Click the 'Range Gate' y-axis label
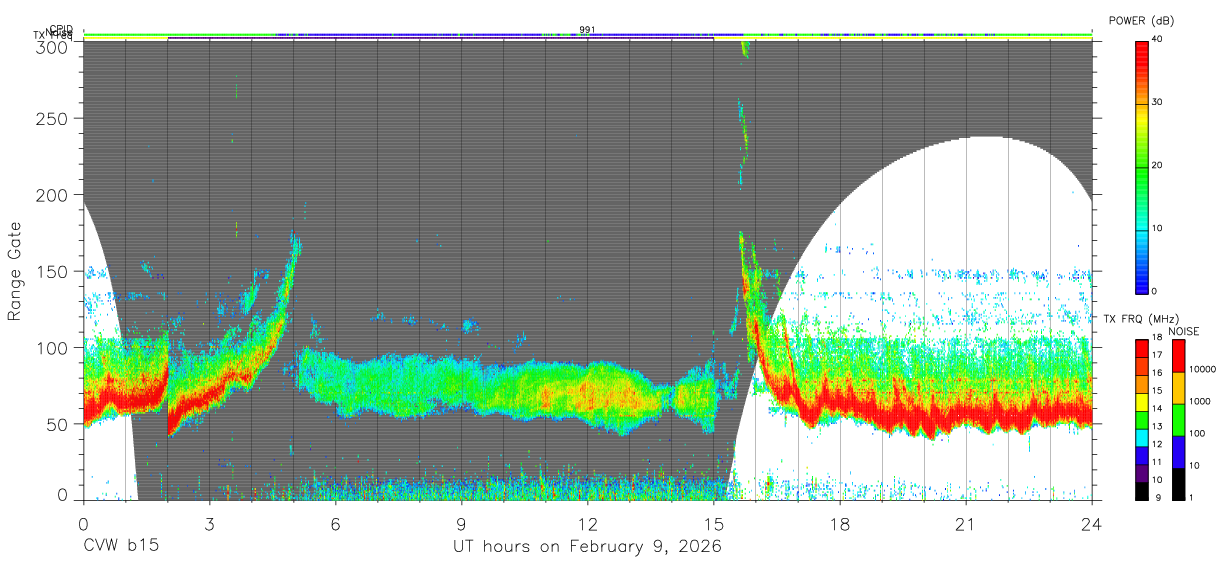1228x567 pixels. 15,271
